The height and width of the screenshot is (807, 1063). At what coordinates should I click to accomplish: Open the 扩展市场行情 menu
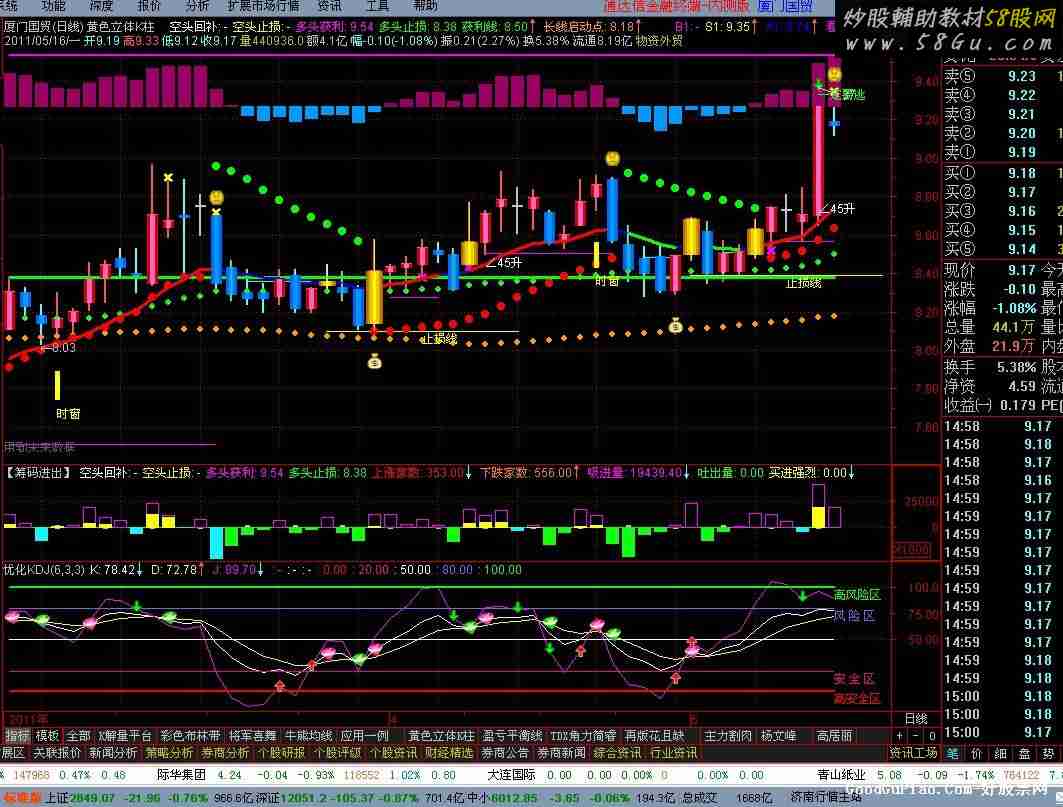coord(262,6)
